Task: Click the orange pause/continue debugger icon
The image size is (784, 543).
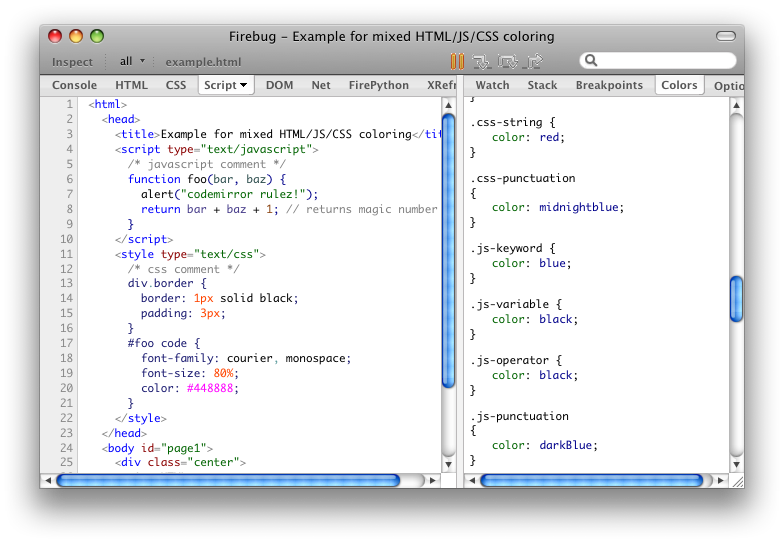Action: [457, 62]
